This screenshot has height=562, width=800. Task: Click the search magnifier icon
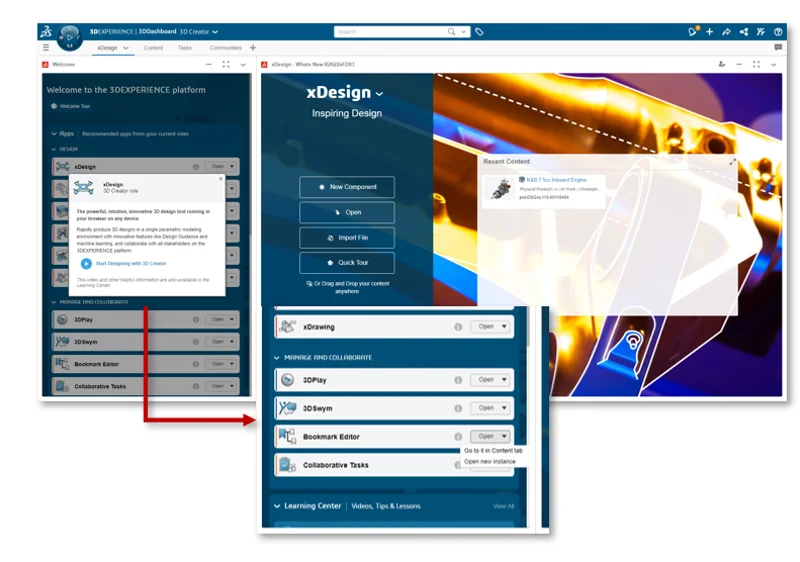click(452, 32)
